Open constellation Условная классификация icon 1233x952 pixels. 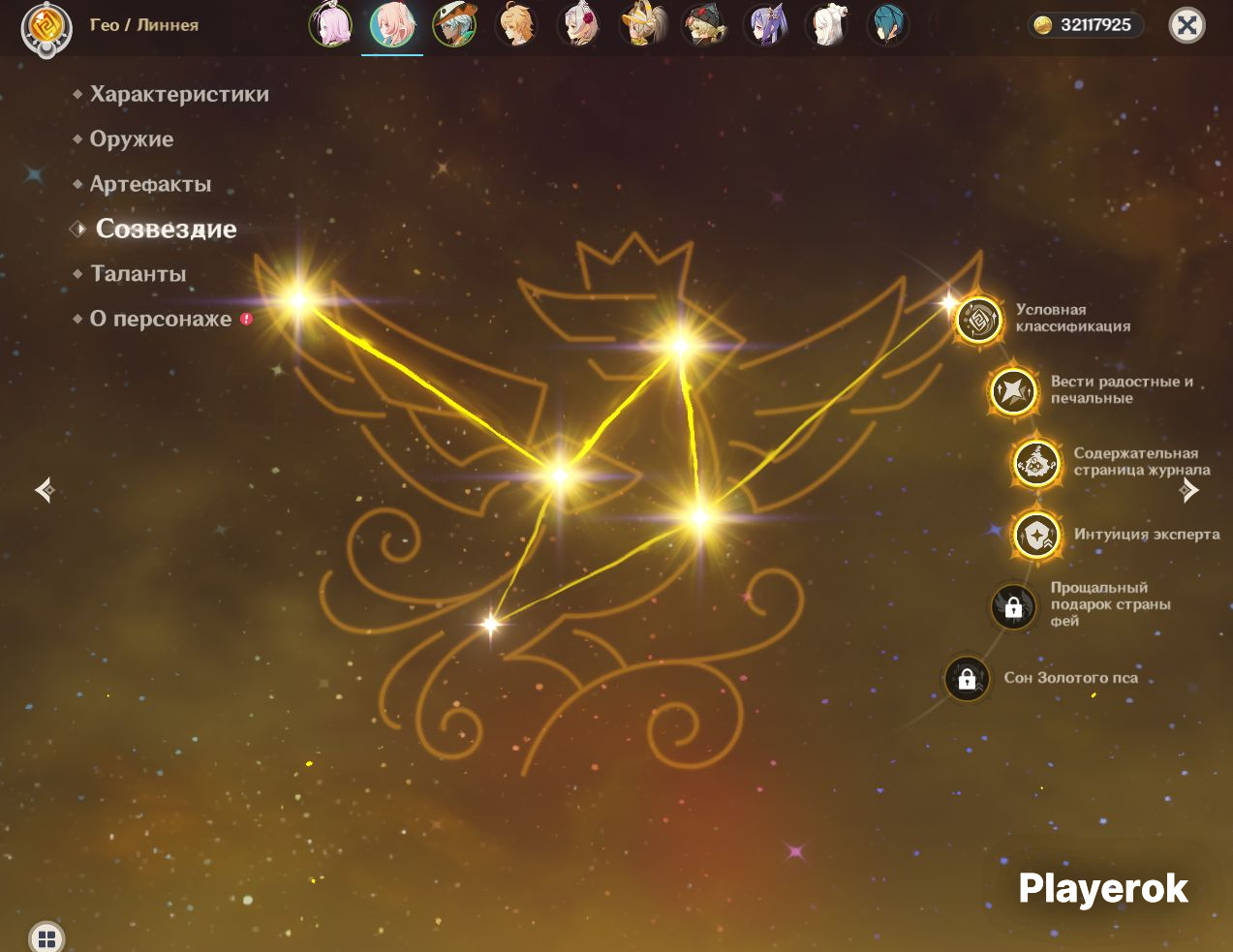[x=978, y=320]
